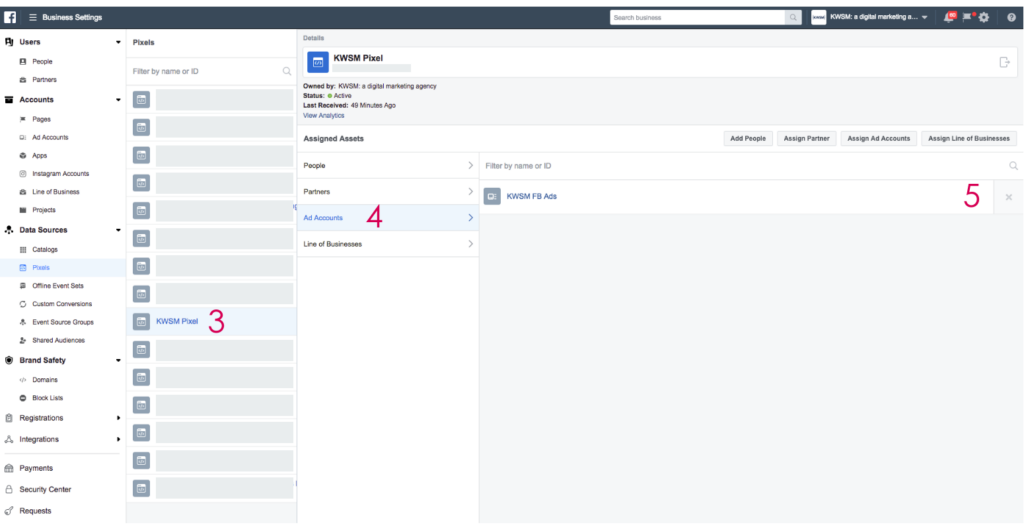Select the People assigned assets tab

tap(387, 165)
